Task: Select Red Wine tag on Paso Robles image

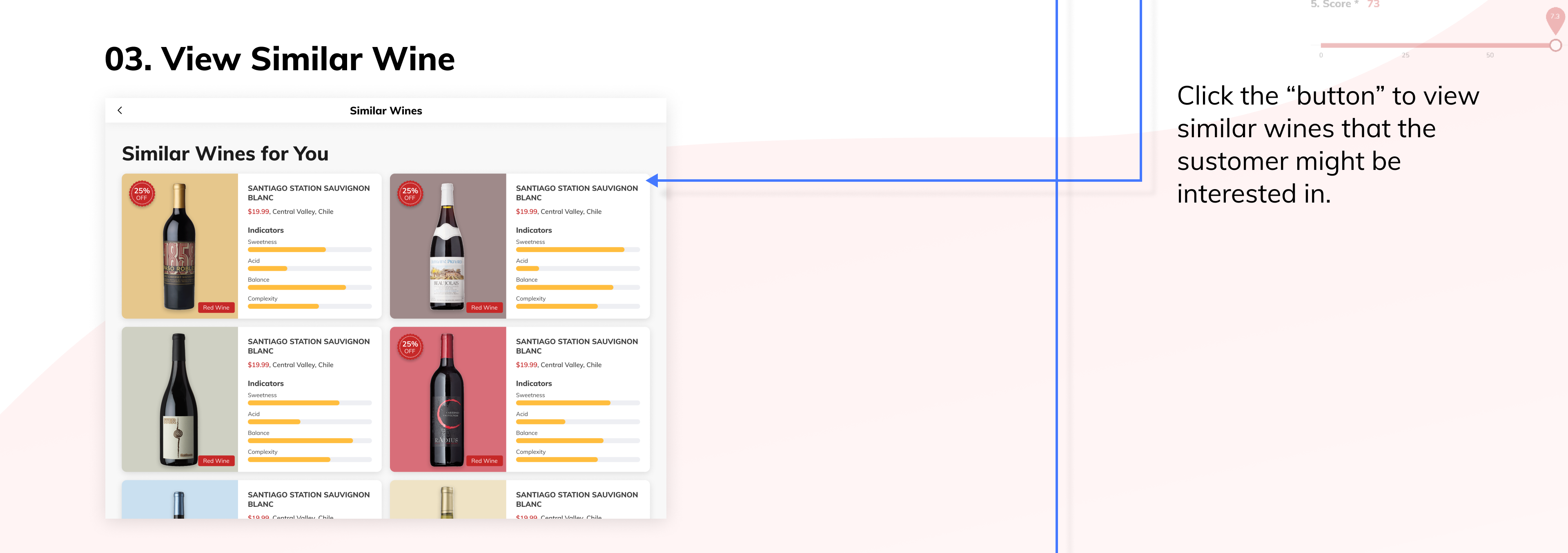Action: pos(216,308)
